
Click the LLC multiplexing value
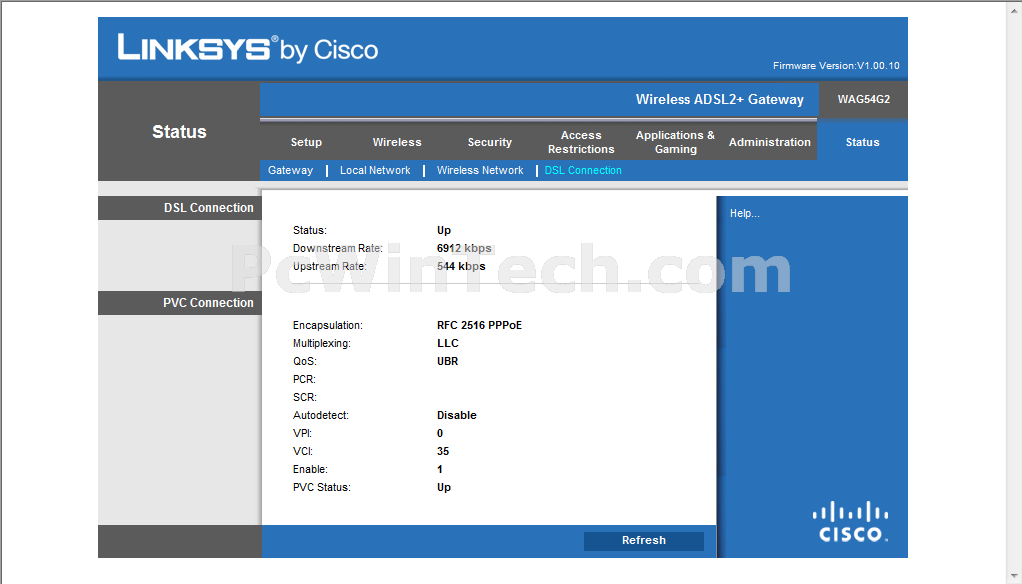click(447, 343)
